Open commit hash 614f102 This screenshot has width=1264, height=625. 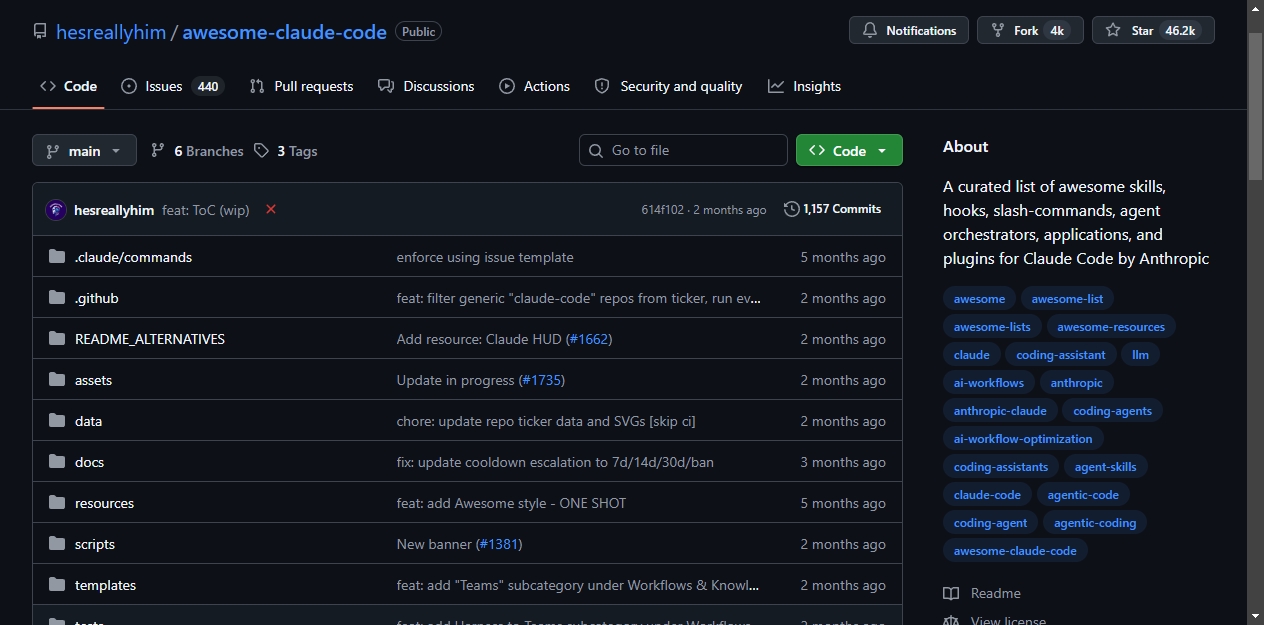[x=663, y=210]
